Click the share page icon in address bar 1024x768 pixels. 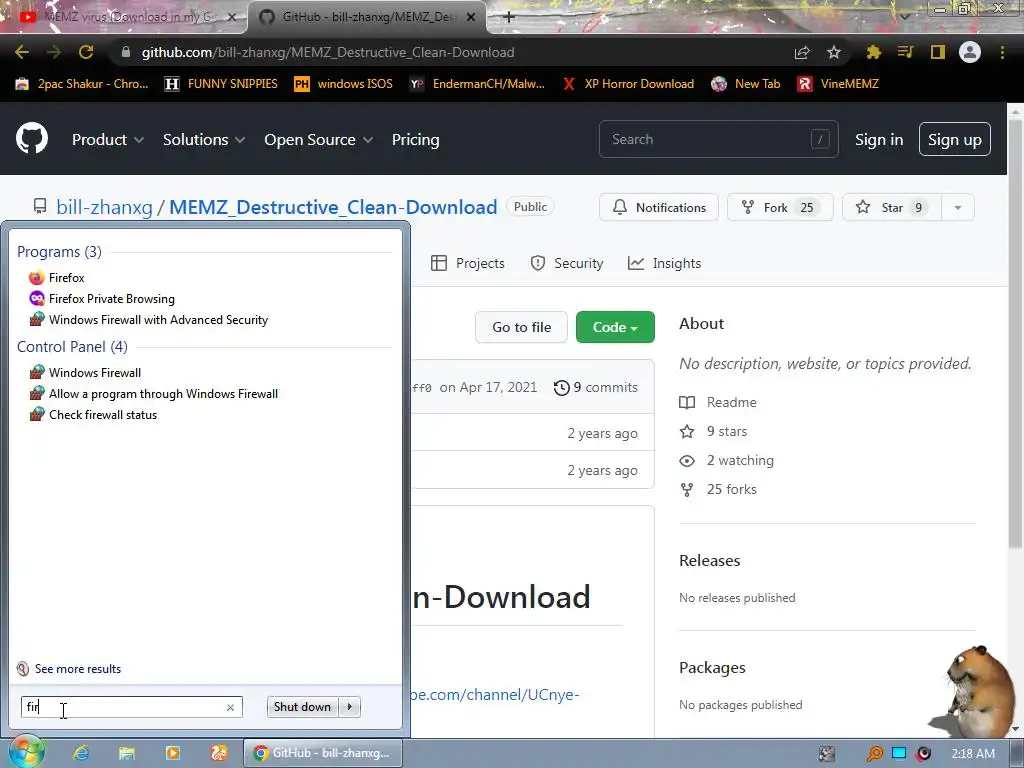pos(802,52)
